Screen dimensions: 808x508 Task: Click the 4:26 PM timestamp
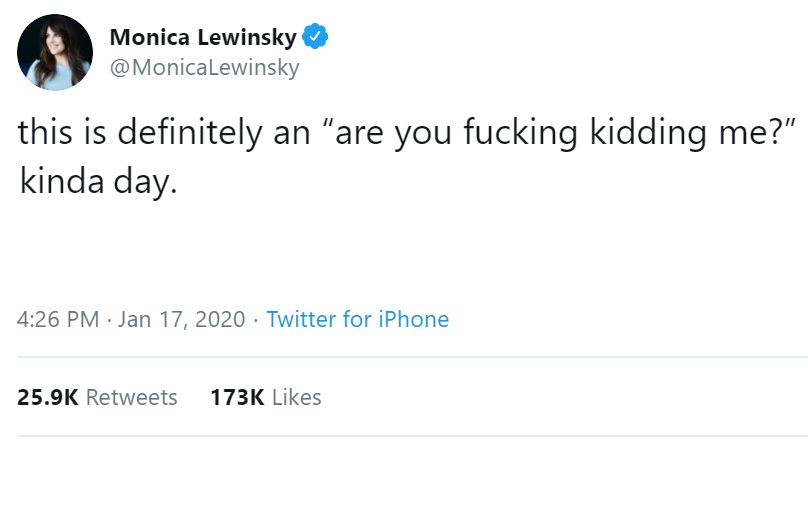[58, 319]
